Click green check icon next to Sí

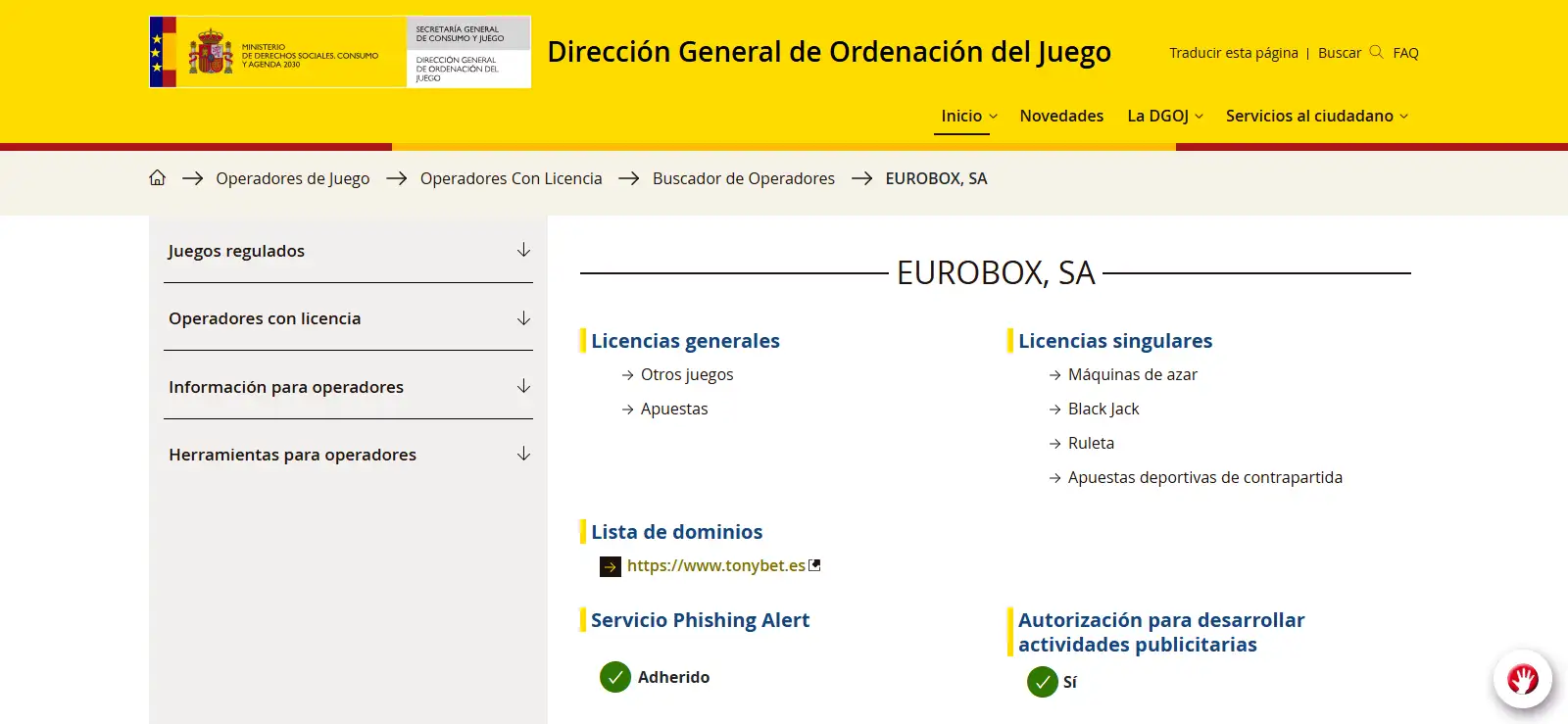[x=1043, y=682]
